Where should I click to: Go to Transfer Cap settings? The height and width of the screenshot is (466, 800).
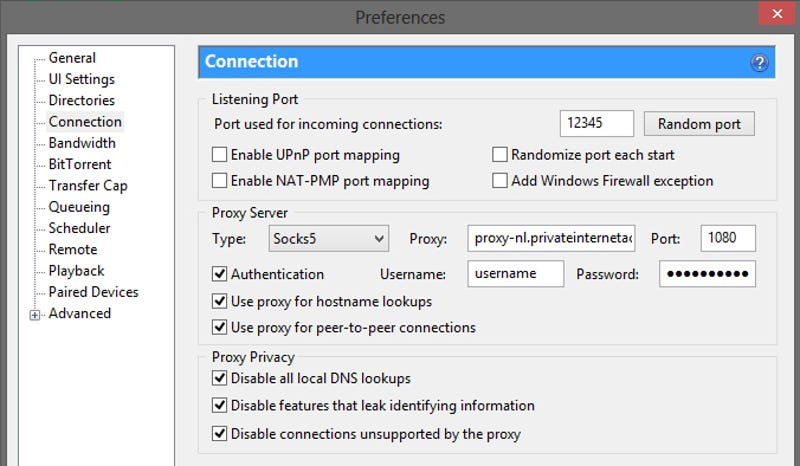88,186
